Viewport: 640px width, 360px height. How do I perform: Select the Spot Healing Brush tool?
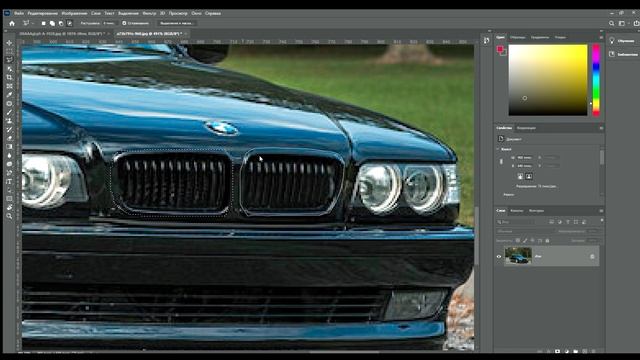[9, 103]
